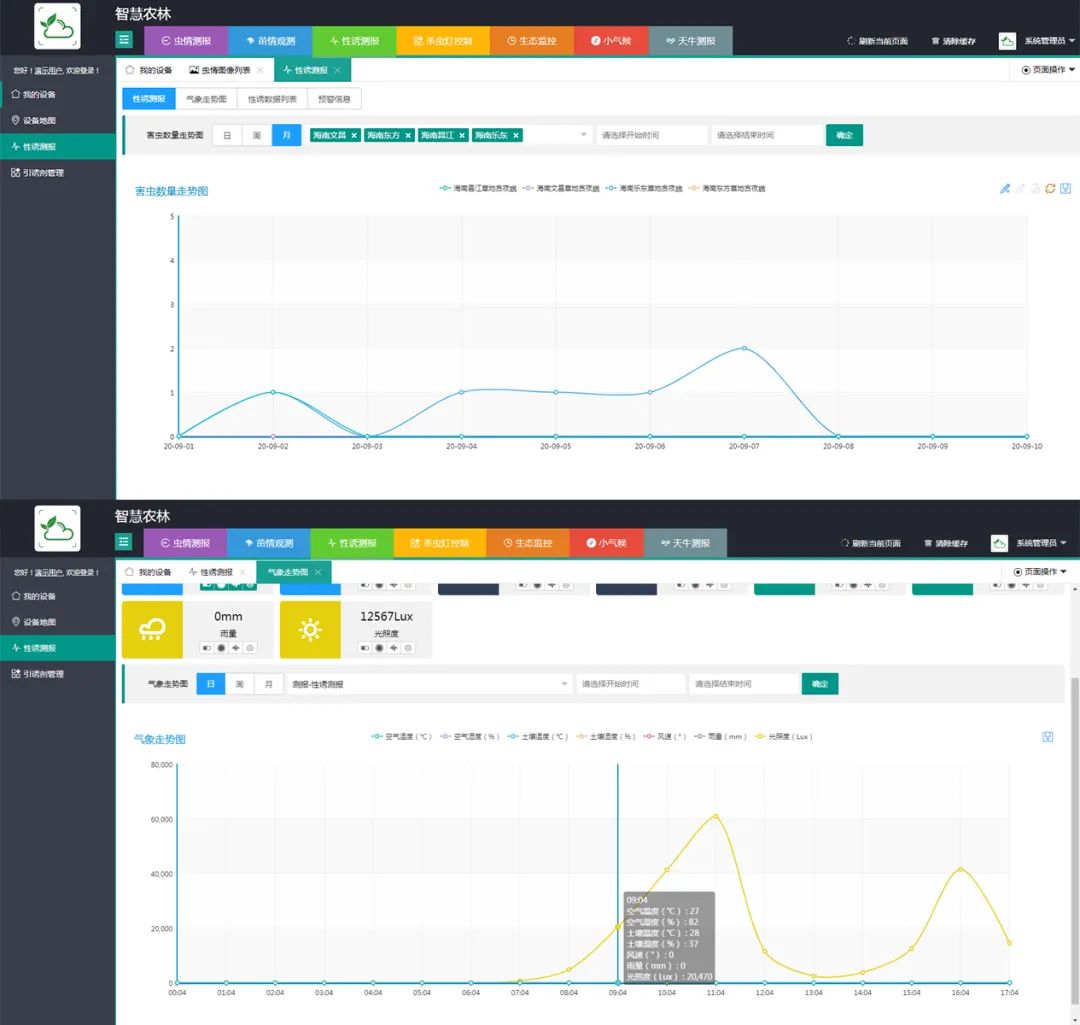Toggle the 海南文昌草地贪夜蛾 legend series
Screen dimensions: 1080x1025
561,188
